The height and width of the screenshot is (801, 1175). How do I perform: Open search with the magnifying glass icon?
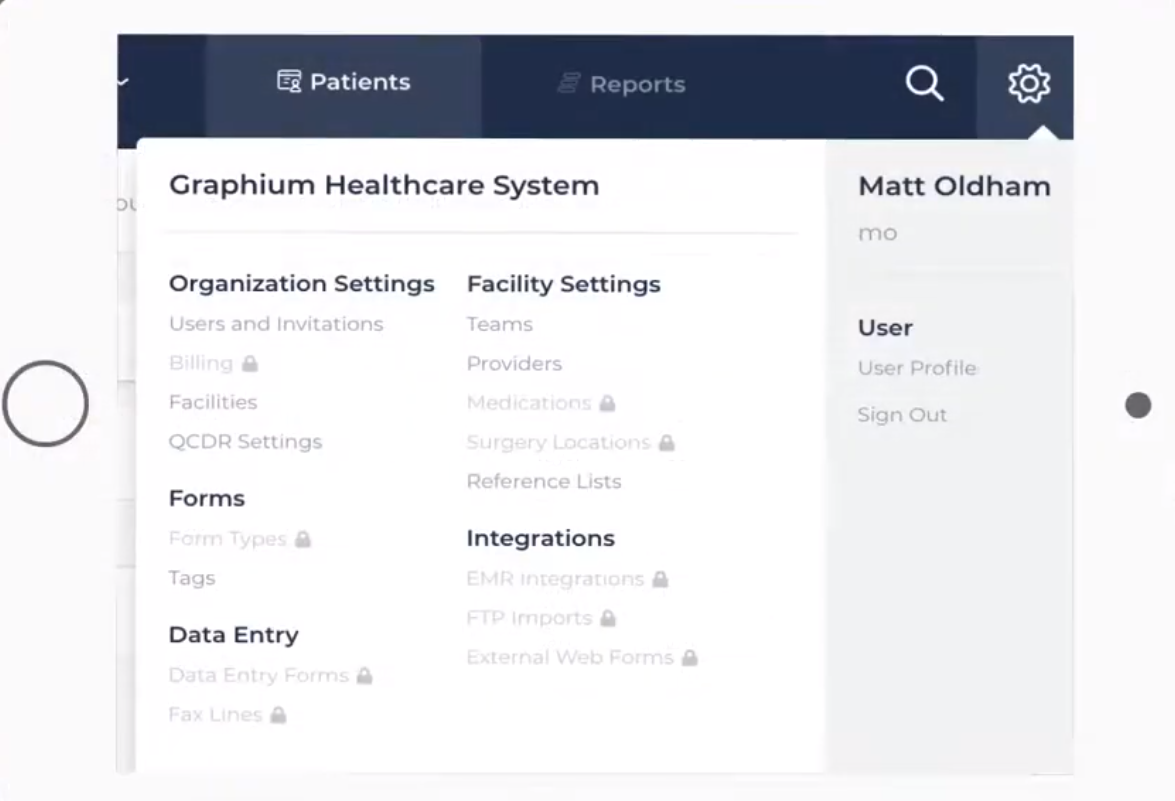(924, 84)
